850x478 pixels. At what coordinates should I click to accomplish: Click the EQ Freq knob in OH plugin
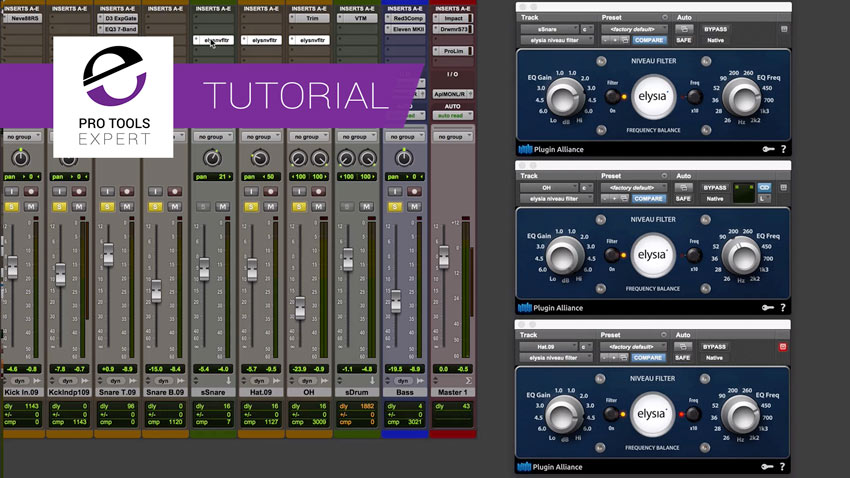(x=740, y=256)
